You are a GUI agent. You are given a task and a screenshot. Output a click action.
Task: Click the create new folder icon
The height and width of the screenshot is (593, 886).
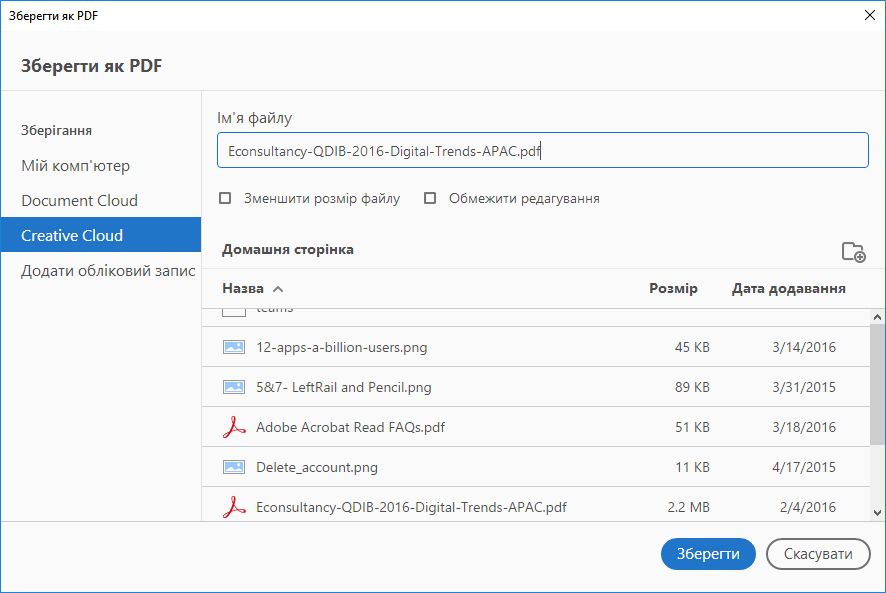pos(853,252)
